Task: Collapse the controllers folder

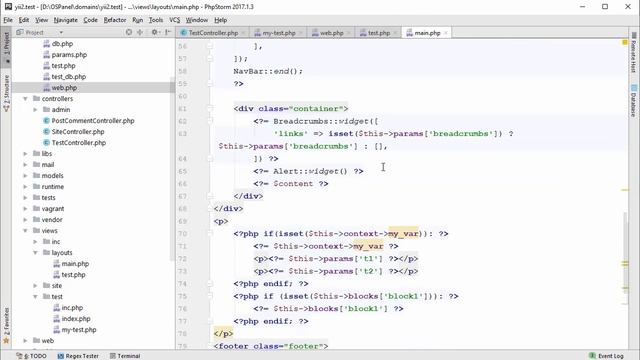Action: (25, 99)
